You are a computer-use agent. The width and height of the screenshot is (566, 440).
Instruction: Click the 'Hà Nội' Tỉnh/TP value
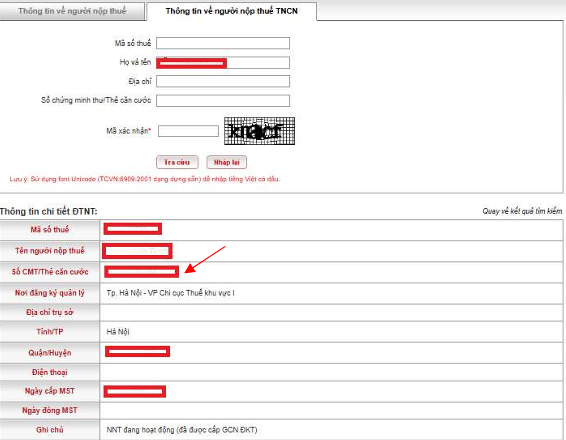pyautogui.click(x=118, y=332)
